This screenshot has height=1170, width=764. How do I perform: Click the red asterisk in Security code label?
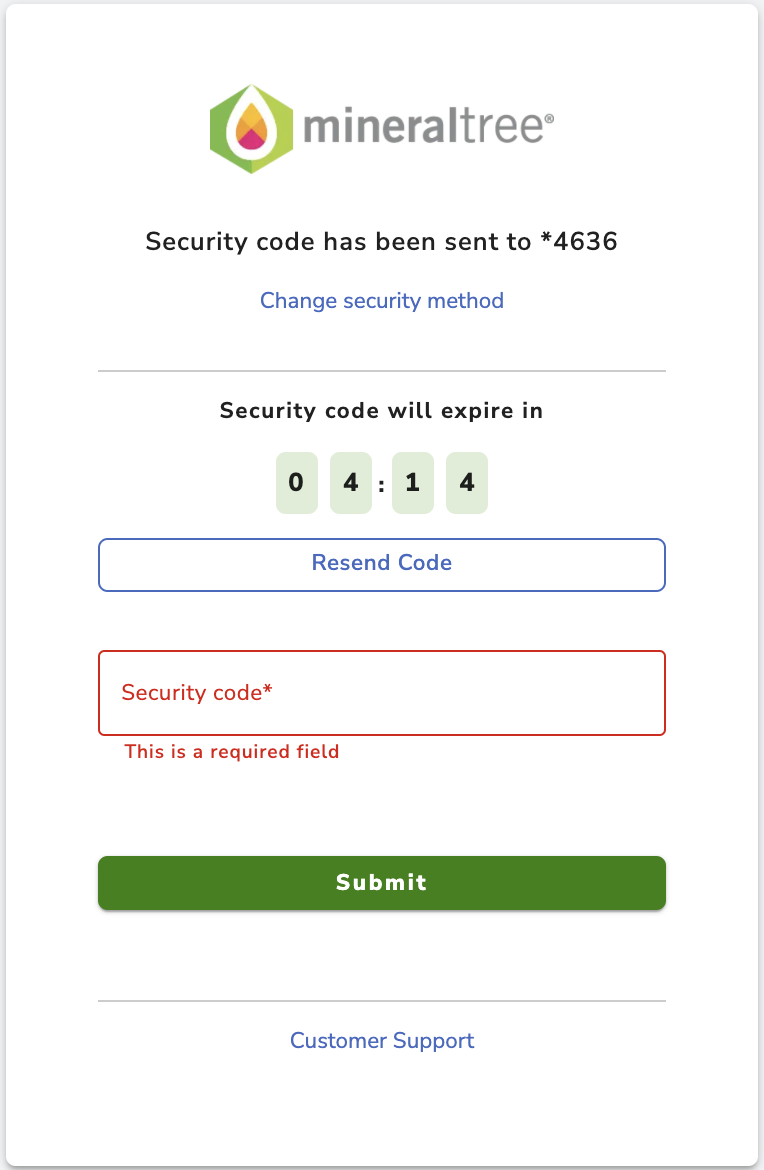point(268,689)
